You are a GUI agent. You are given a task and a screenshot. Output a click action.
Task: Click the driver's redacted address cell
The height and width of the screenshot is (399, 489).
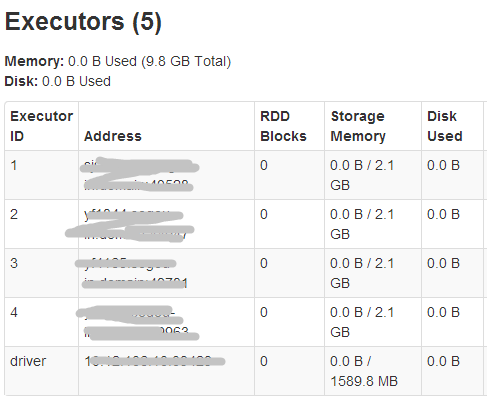pos(166,371)
